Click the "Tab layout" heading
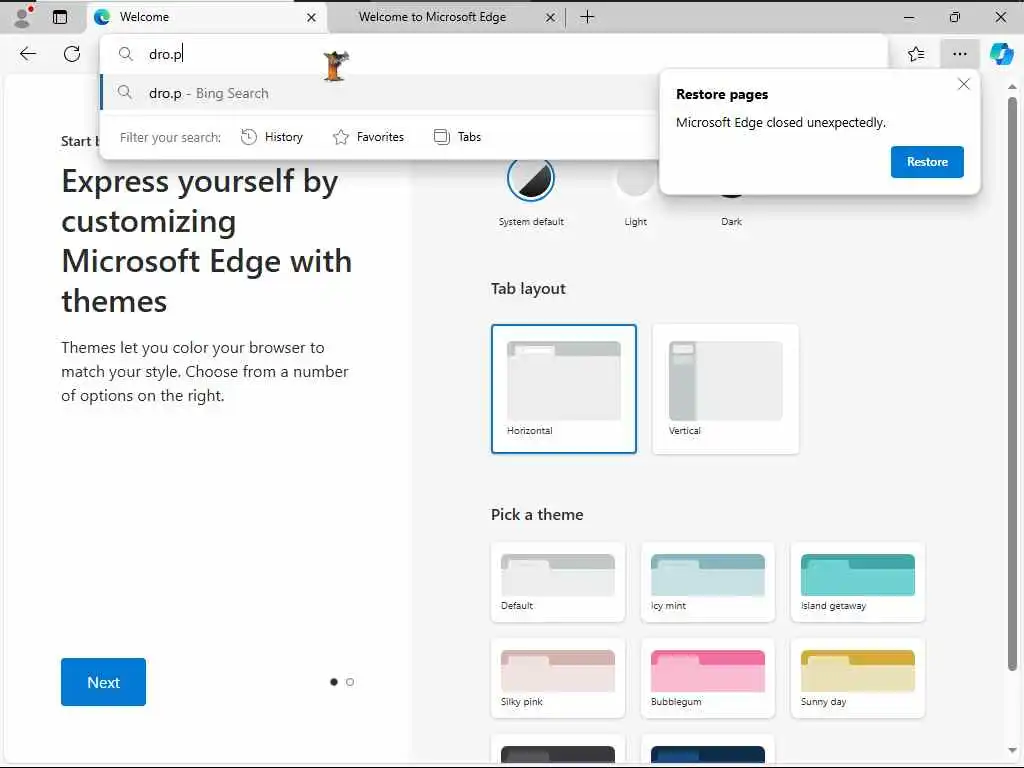 (528, 289)
